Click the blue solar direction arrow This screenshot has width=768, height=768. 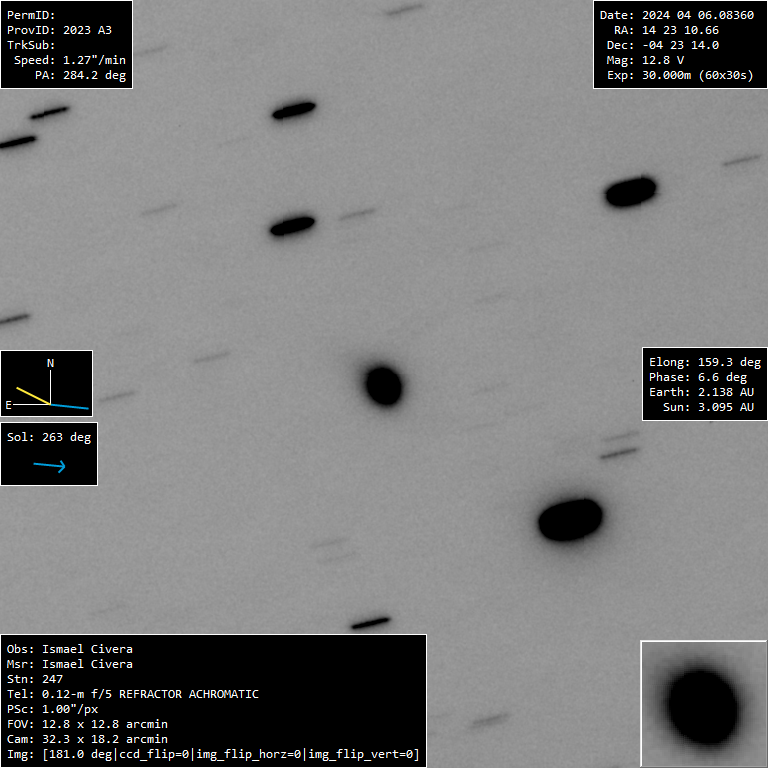[x=49, y=465]
